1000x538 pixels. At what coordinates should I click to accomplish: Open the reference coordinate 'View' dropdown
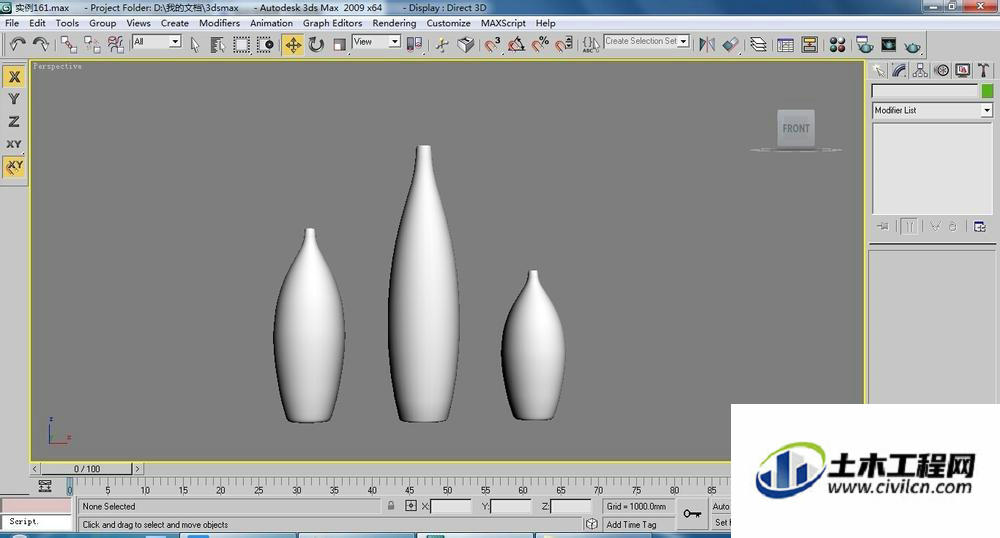point(376,41)
